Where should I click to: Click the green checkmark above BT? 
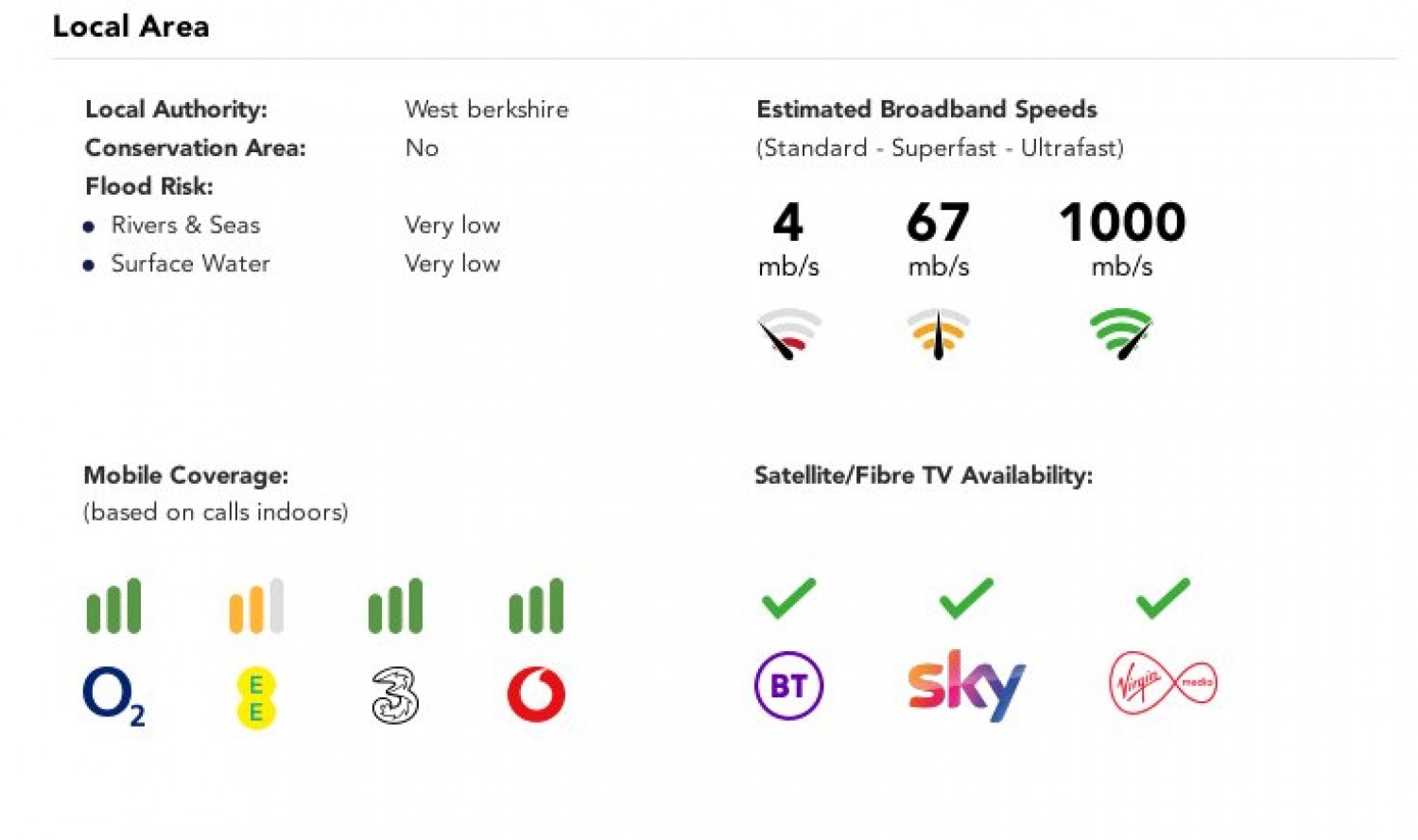pyautogui.click(x=788, y=598)
